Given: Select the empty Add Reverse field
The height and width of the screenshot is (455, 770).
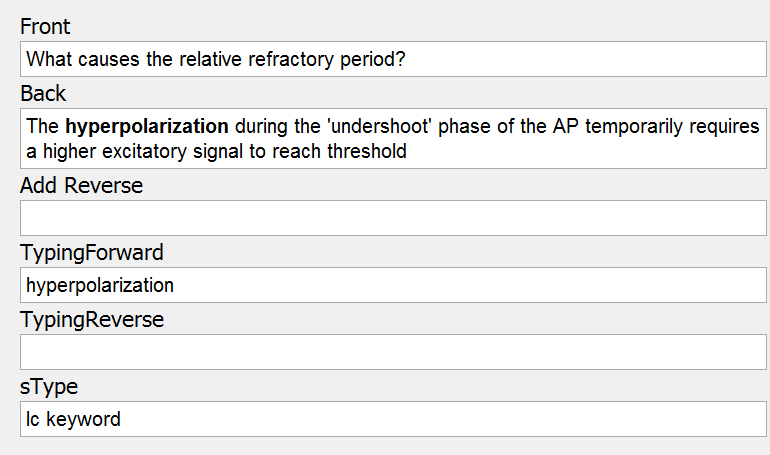Looking at the screenshot, I should [393, 218].
